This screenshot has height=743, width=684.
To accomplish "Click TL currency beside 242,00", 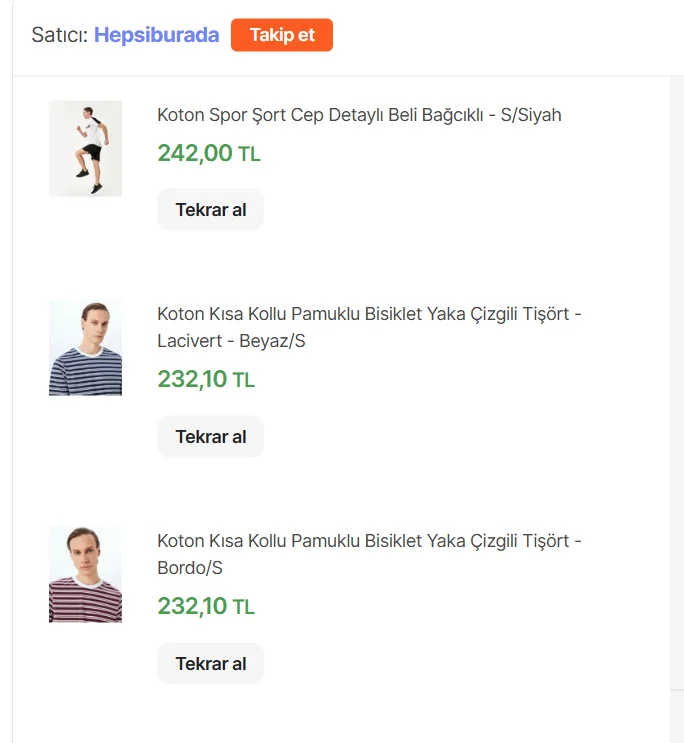I will [x=249, y=154].
